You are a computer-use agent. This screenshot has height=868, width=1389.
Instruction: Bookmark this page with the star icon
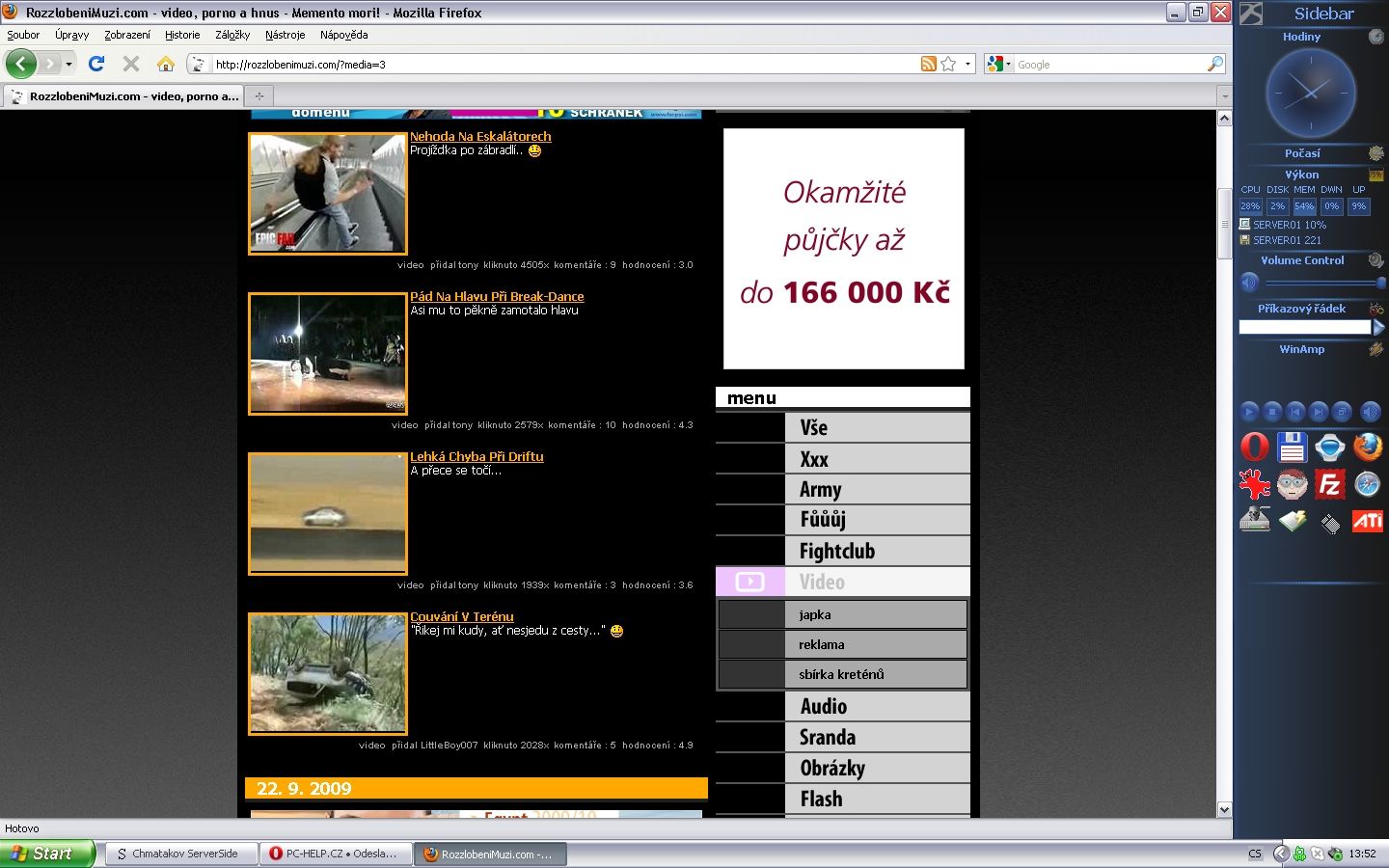point(948,64)
